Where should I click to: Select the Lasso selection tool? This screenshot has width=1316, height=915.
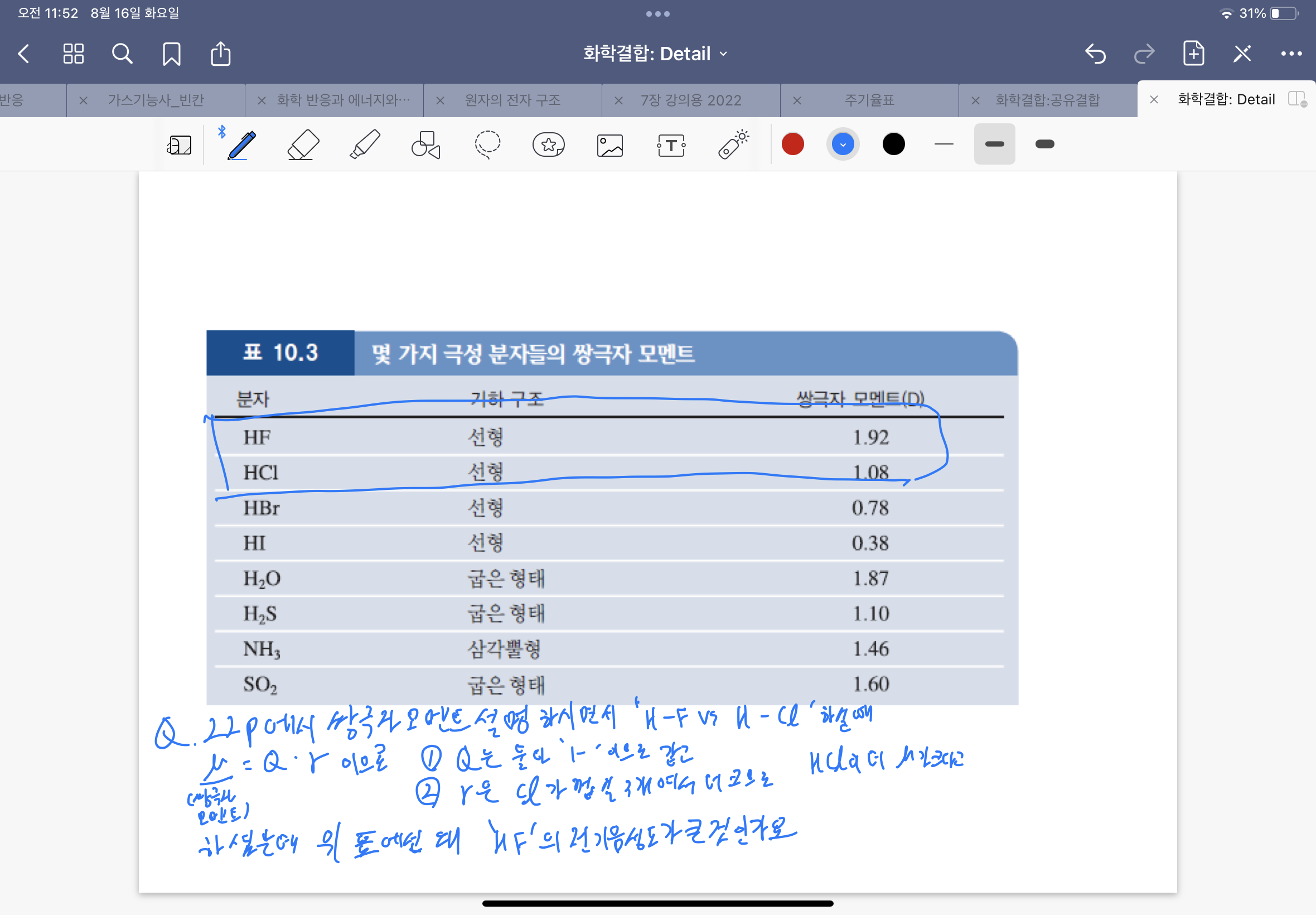[487, 145]
